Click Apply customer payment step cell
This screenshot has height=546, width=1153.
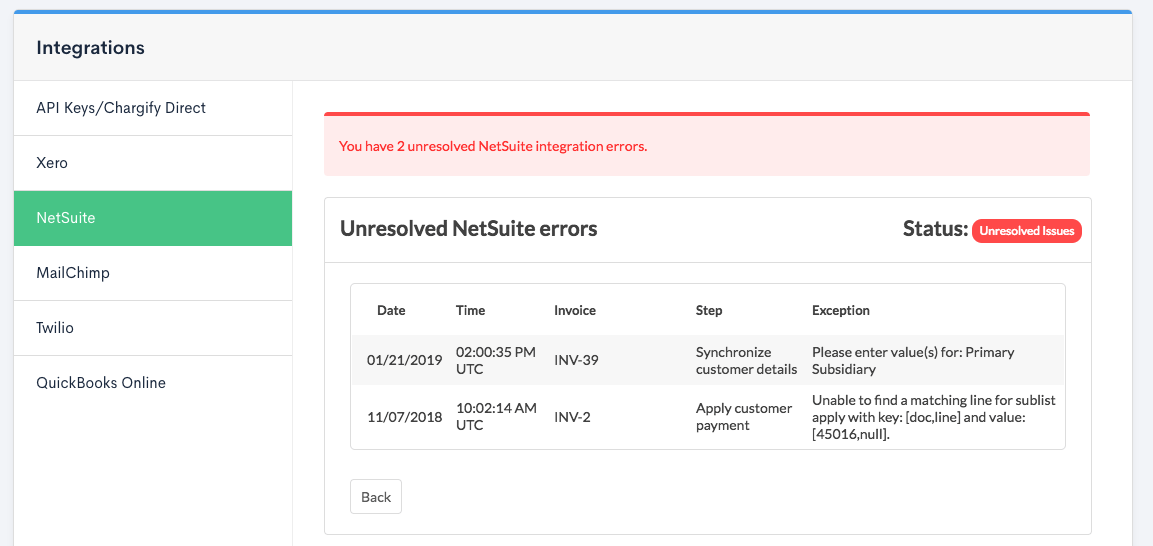[x=743, y=417]
